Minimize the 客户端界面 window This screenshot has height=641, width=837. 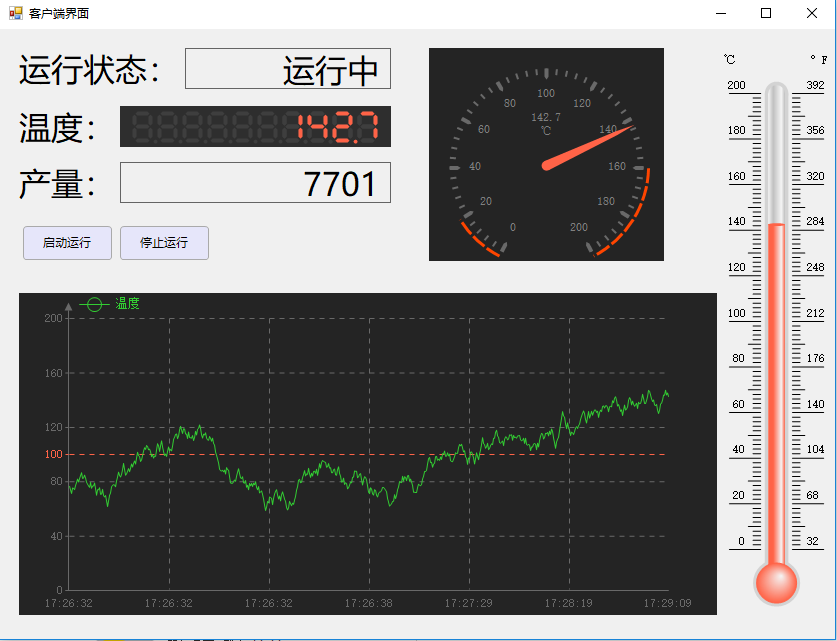(x=721, y=13)
